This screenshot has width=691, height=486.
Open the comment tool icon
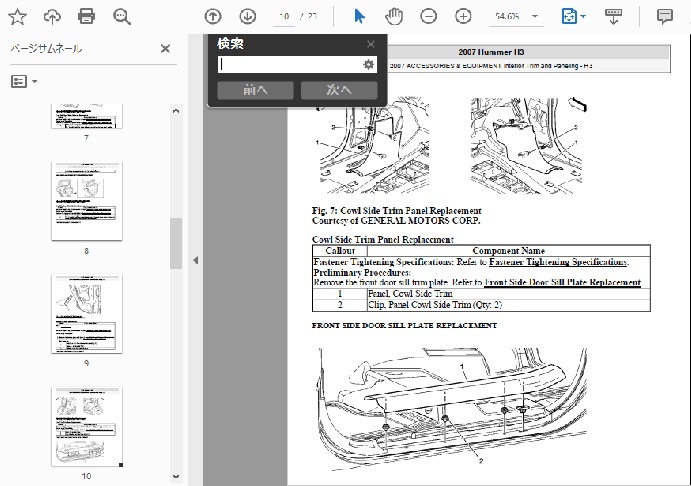click(x=665, y=17)
